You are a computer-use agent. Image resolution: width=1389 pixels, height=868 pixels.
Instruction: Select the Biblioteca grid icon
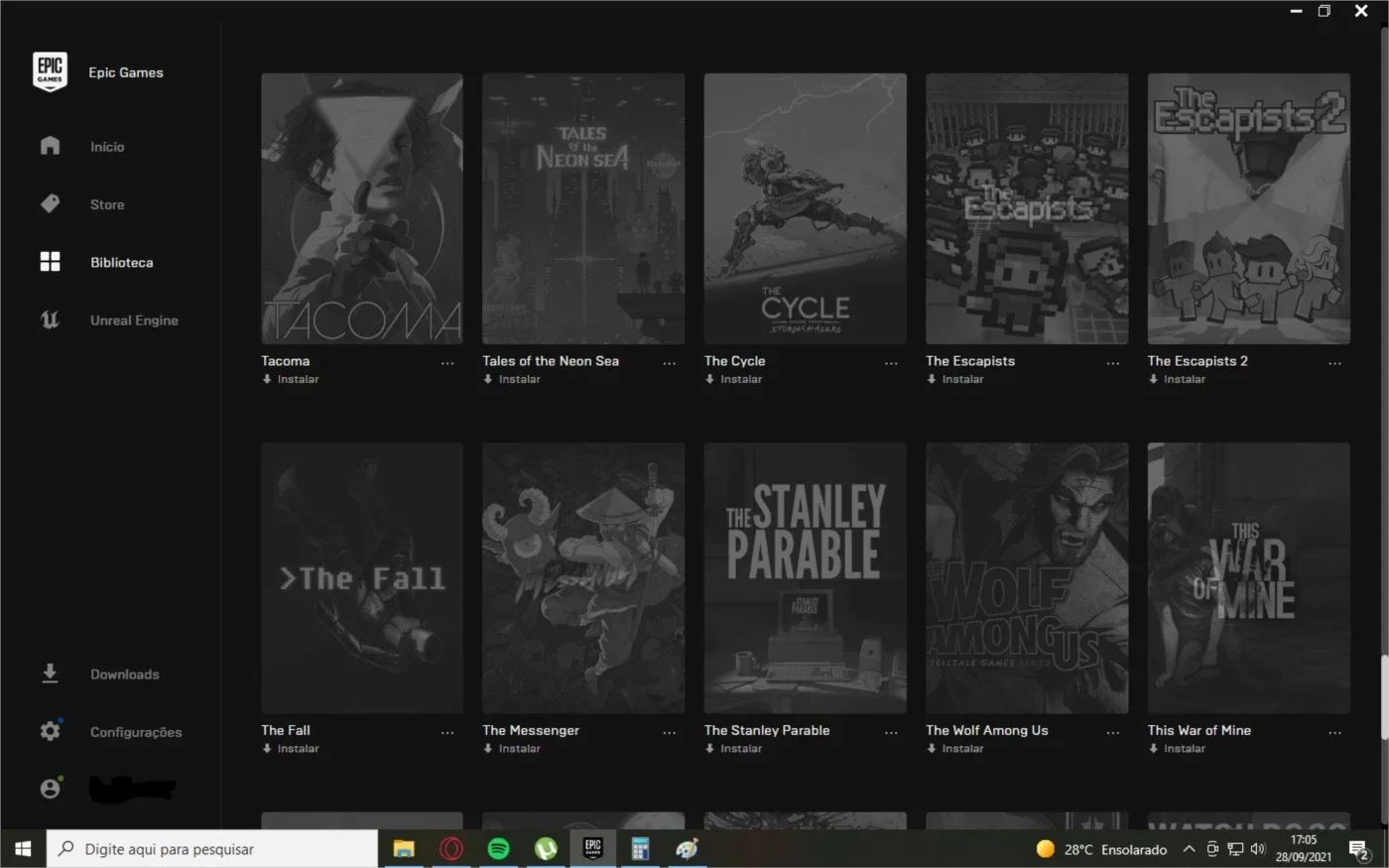[50, 262]
